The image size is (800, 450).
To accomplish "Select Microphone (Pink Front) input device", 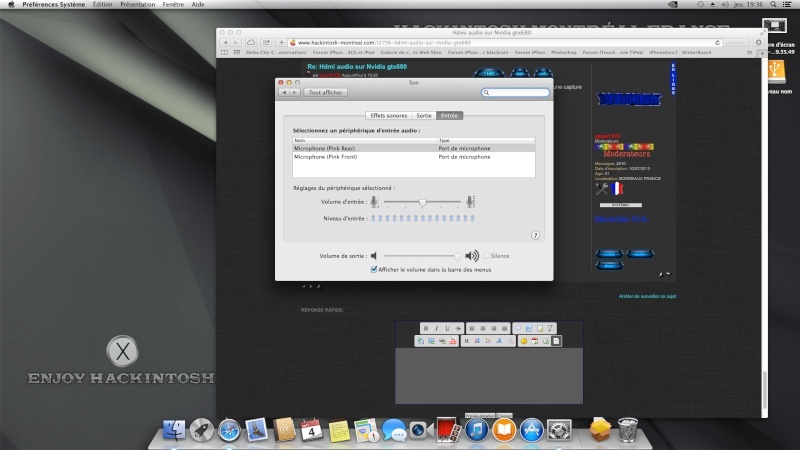I will pos(414,157).
